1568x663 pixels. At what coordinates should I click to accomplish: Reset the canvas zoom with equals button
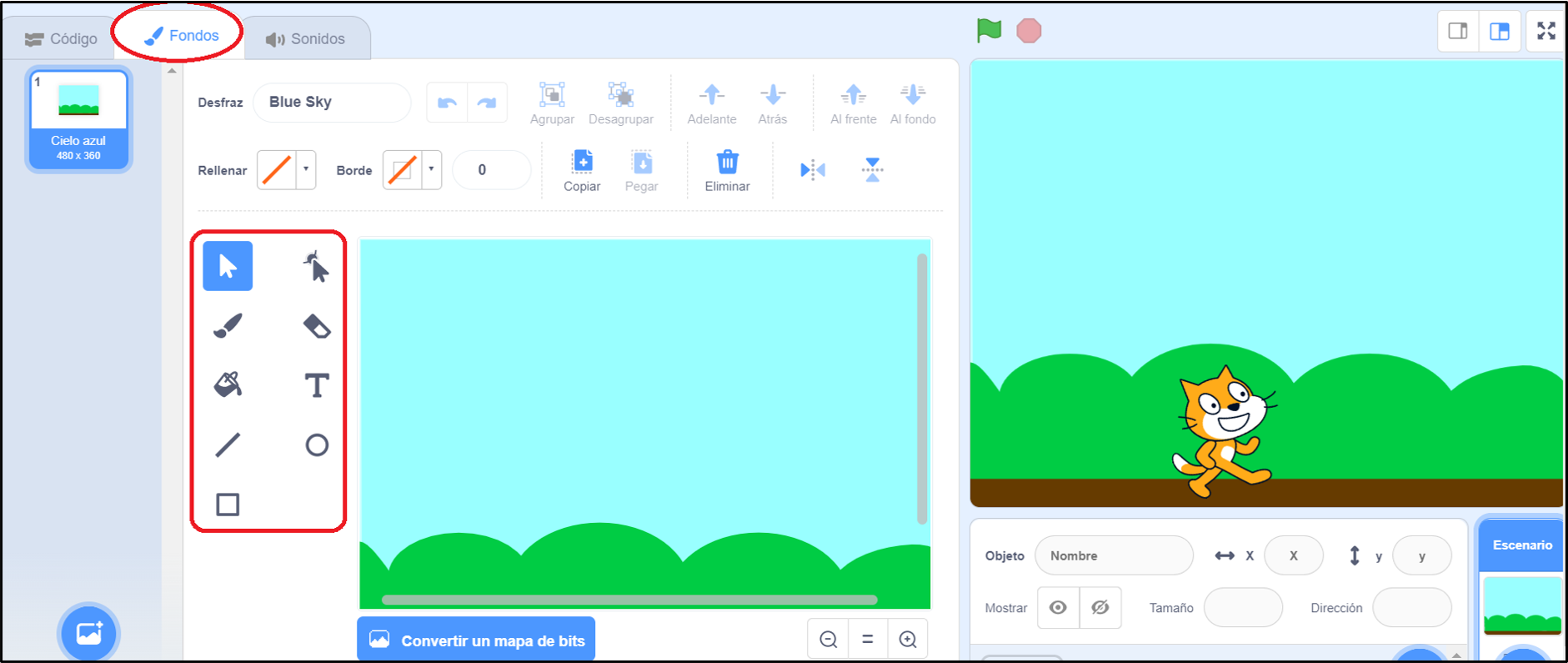[x=868, y=640]
